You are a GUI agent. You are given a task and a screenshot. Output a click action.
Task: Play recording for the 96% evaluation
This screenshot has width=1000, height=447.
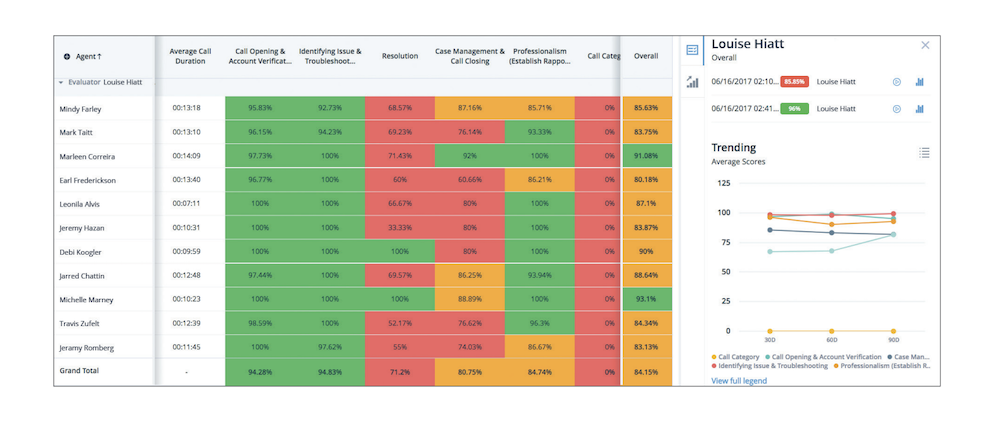point(897,109)
